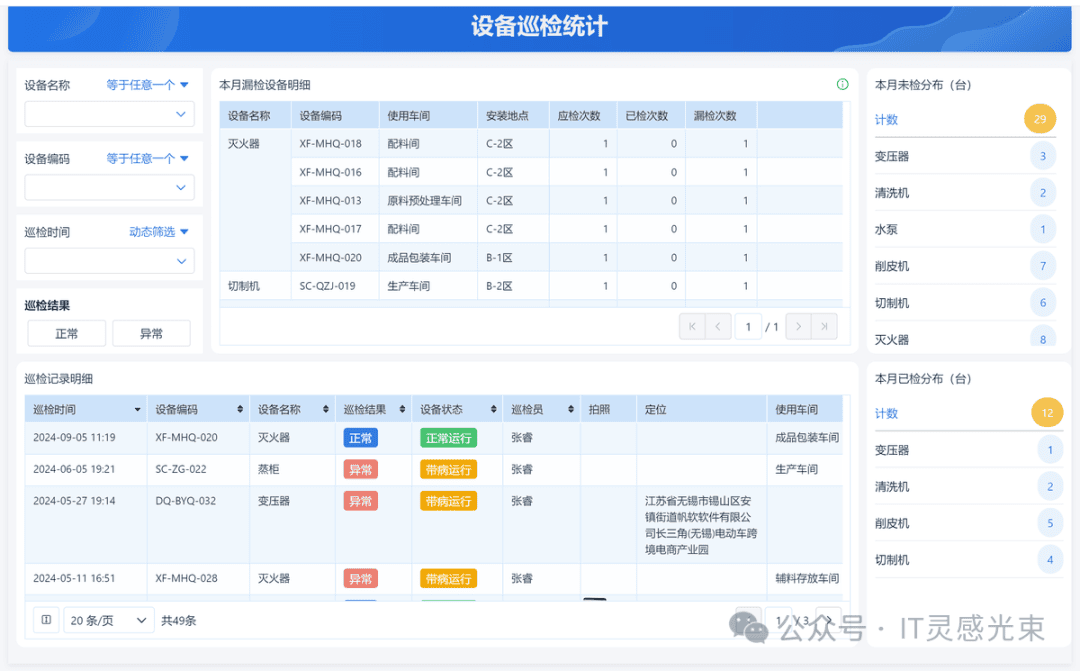Image resolution: width=1080 pixels, height=671 pixels.
Task: Click green 正常运行 status tag
Action: [448, 437]
